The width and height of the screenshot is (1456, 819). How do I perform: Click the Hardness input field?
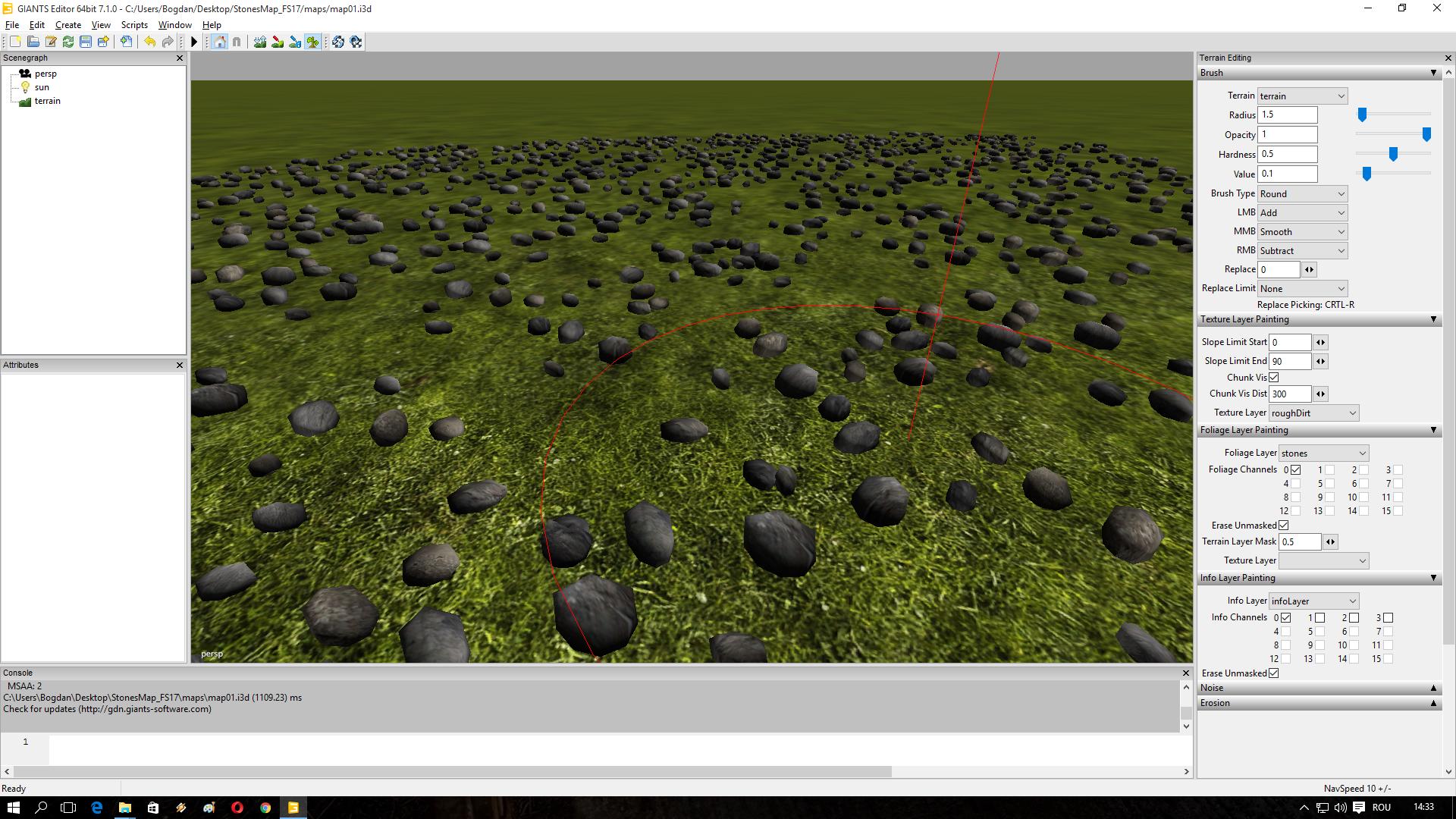[1287, 154]
